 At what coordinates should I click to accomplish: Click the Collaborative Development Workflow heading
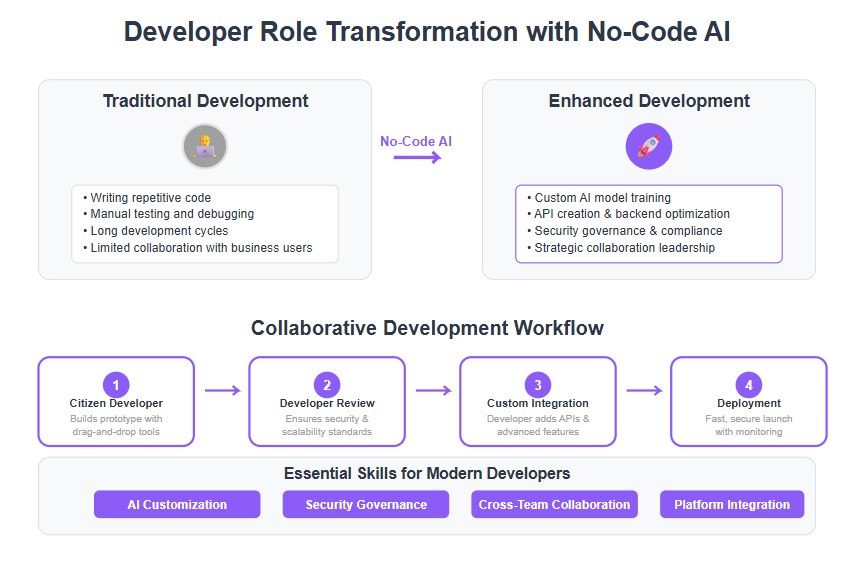427,328
